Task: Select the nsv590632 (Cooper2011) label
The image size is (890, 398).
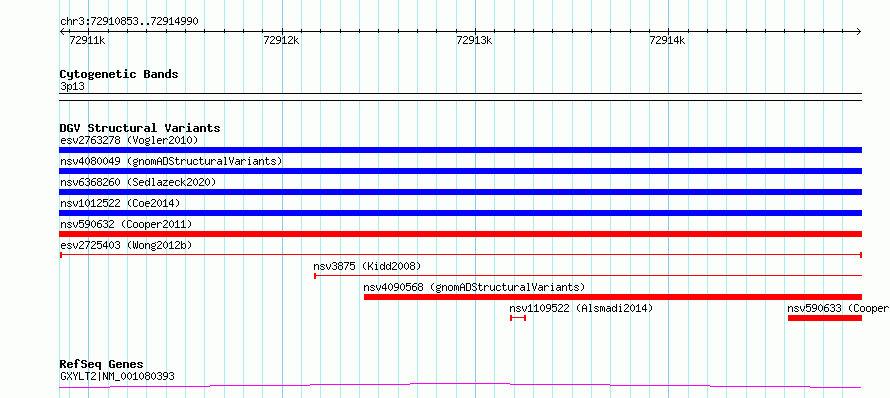Action: coord(126,225)
